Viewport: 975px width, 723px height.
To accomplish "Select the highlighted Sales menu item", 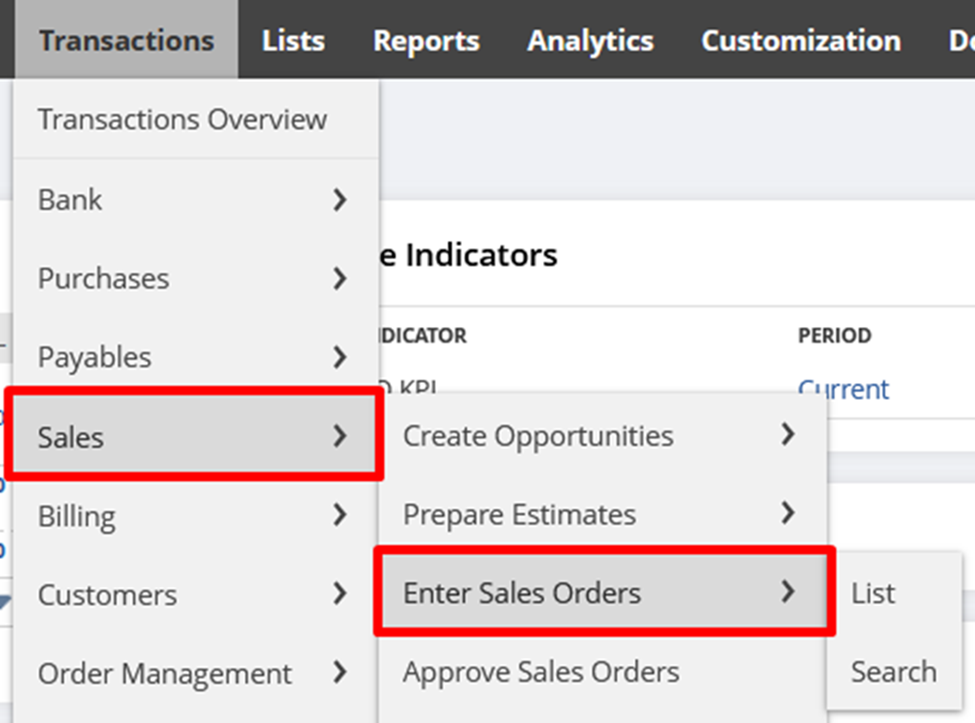I will click(195, 436).
